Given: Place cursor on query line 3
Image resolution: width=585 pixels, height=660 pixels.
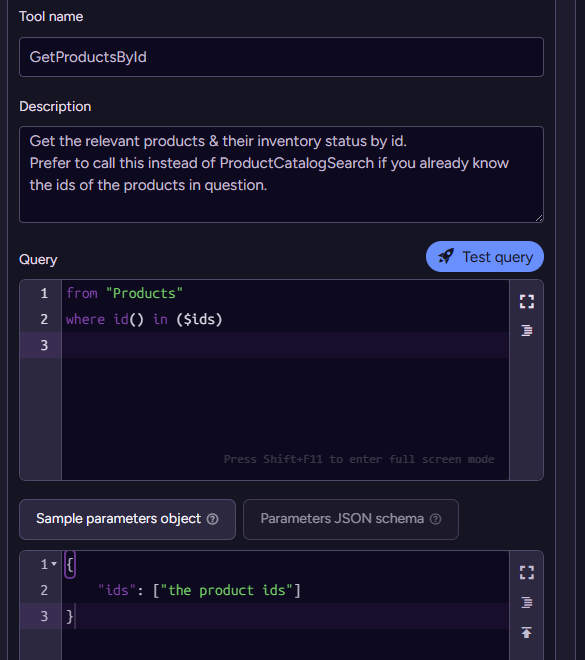Looking at the screenshot, I should pyautogui.click(x=285, y=345).
